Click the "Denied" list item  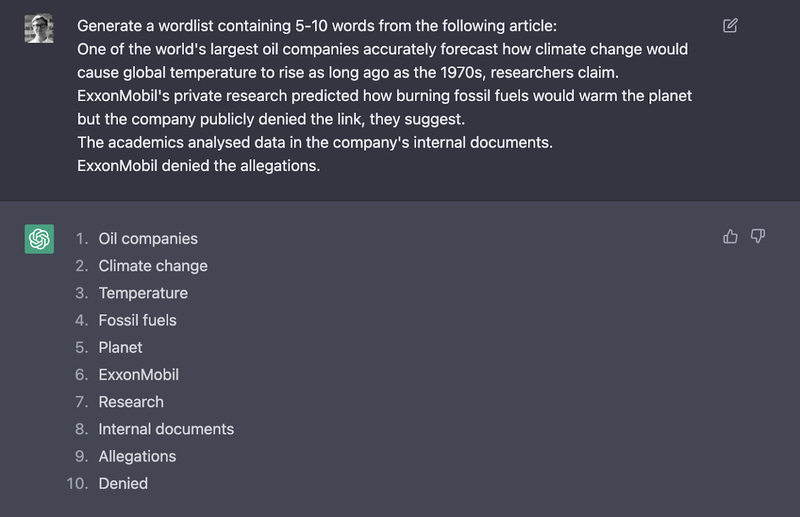point(123,483)
